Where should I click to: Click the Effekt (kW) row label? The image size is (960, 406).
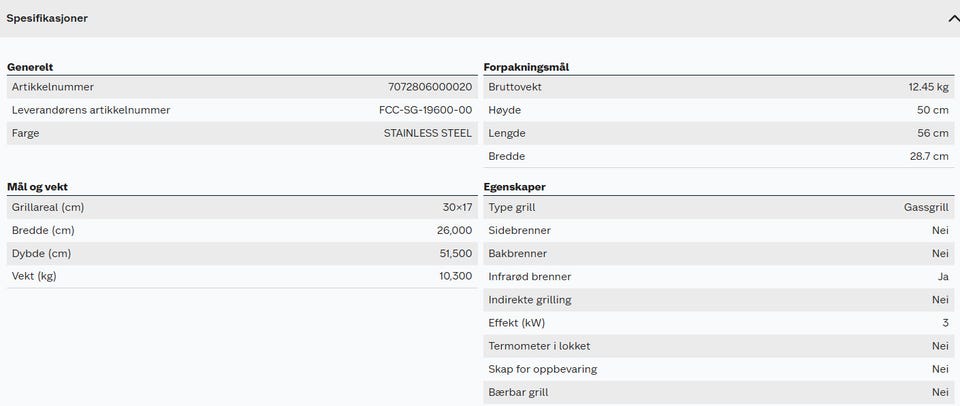pyautogui.click(x=516, y=323)
